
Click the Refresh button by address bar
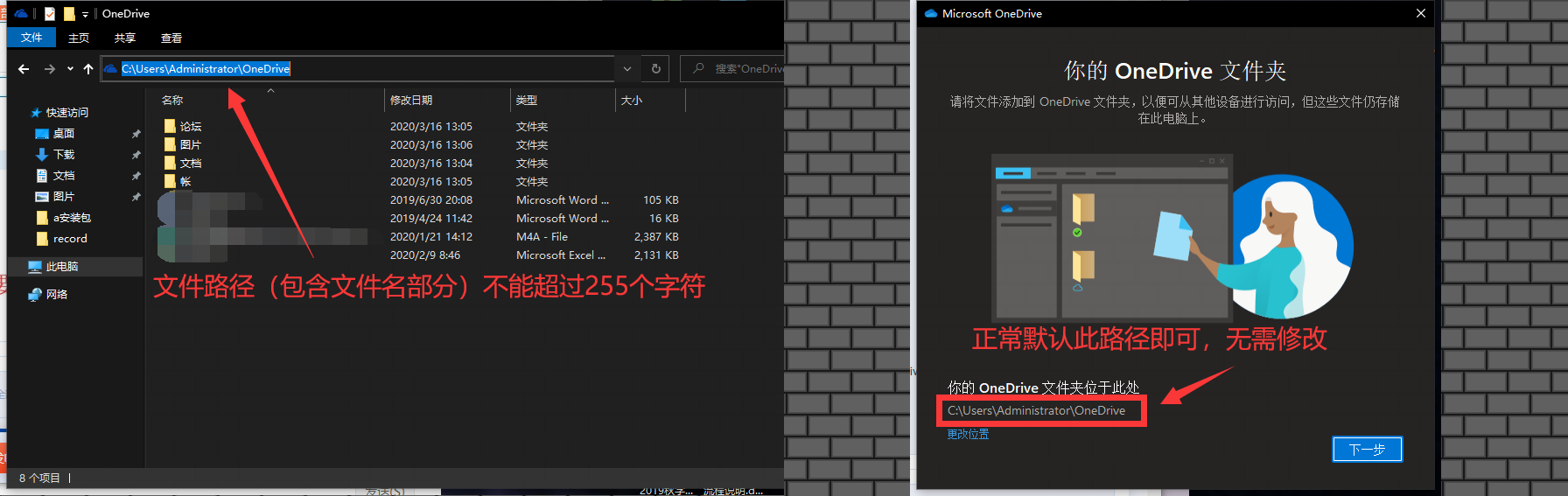[656, 68]
